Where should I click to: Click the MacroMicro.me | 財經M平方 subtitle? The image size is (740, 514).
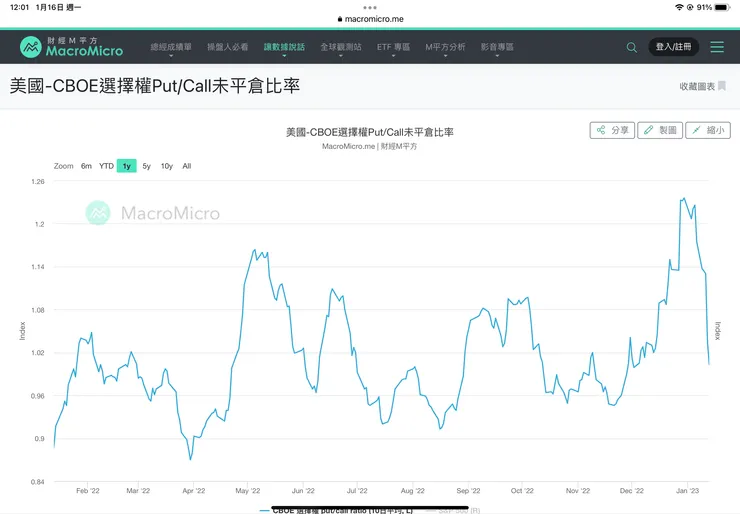tap(370, 146)
